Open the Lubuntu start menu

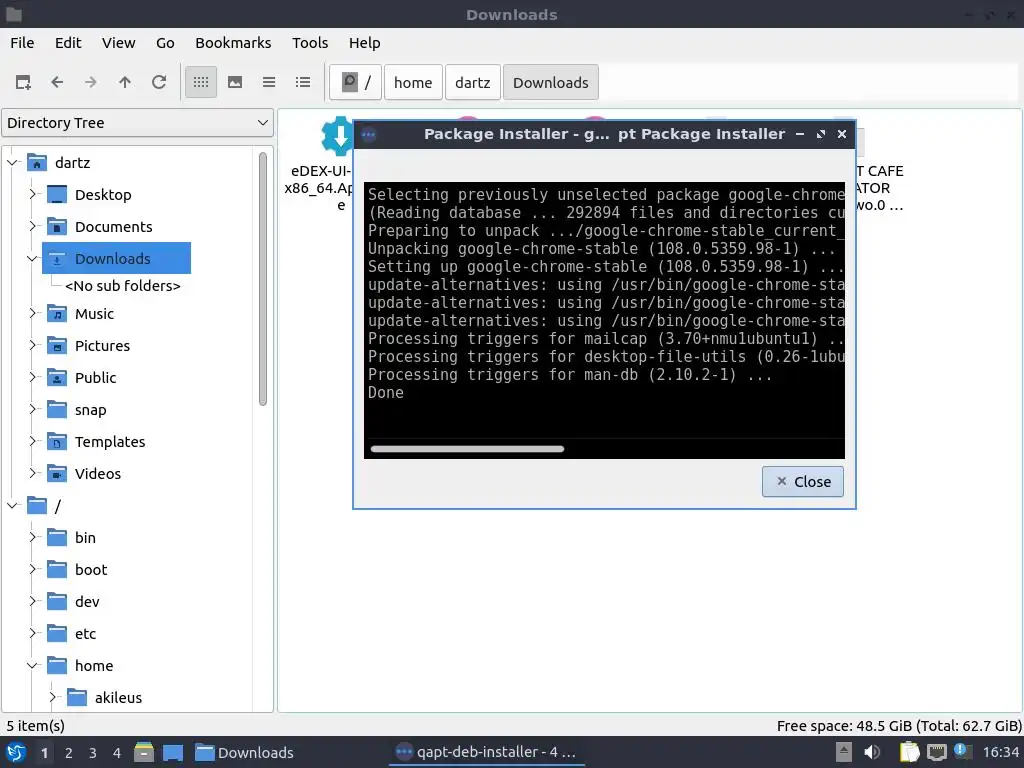pyautogui.click(x=16, y=752)
